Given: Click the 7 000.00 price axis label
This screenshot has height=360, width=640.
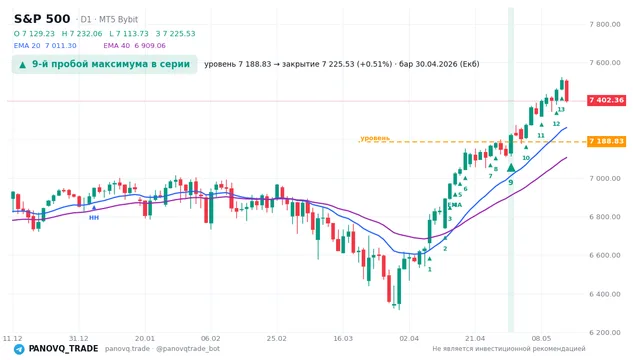Looking at the screenshot, I should click(604, 178).
